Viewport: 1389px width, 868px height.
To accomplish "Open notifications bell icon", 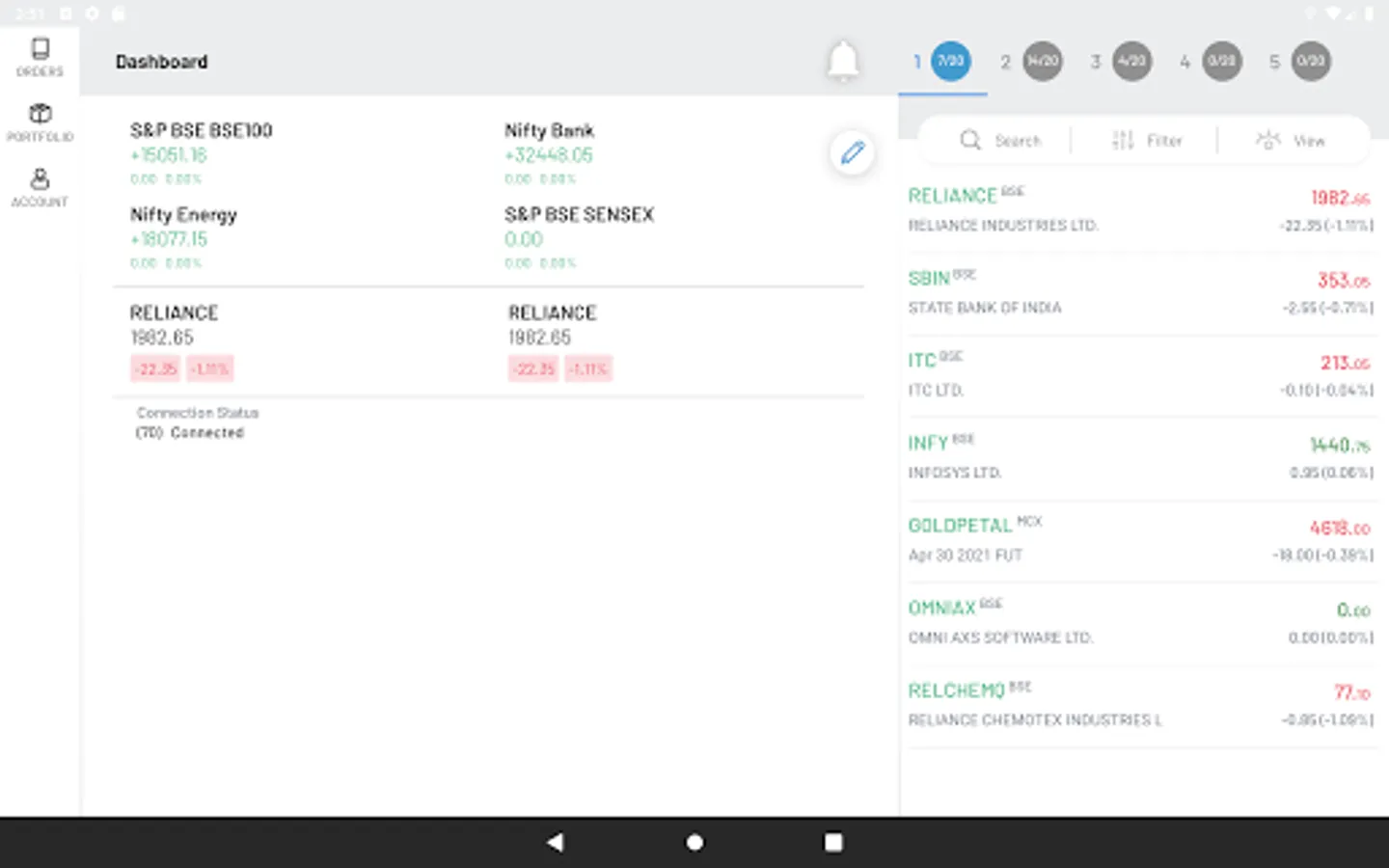I will [x=843, y=61].
